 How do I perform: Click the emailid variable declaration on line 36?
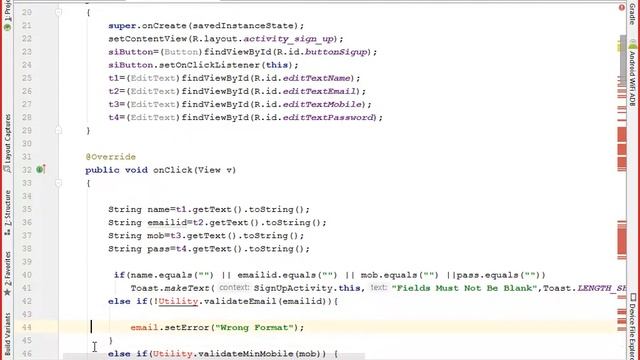(x=167, y=222)
